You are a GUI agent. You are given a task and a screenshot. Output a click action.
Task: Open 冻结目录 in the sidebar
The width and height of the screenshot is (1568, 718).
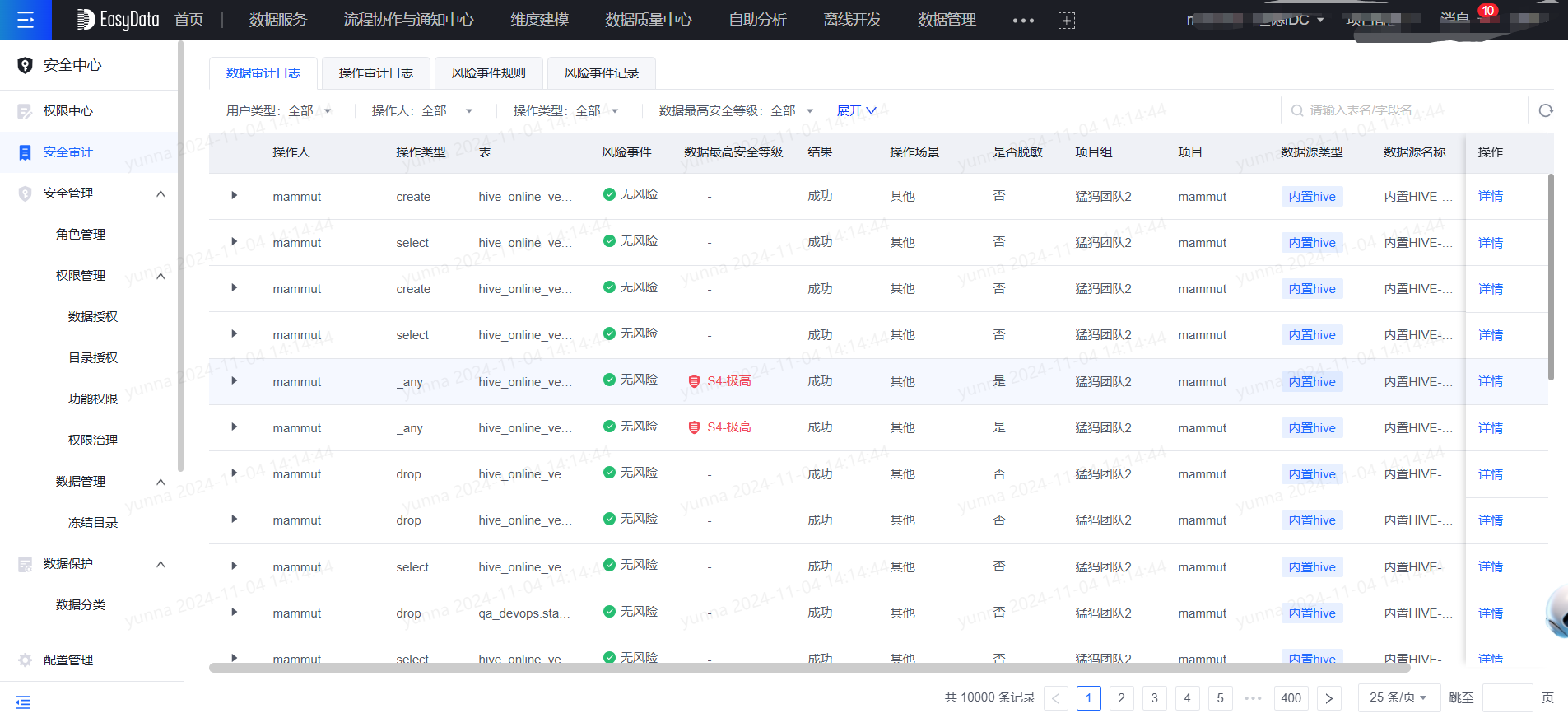pos(93,523)
